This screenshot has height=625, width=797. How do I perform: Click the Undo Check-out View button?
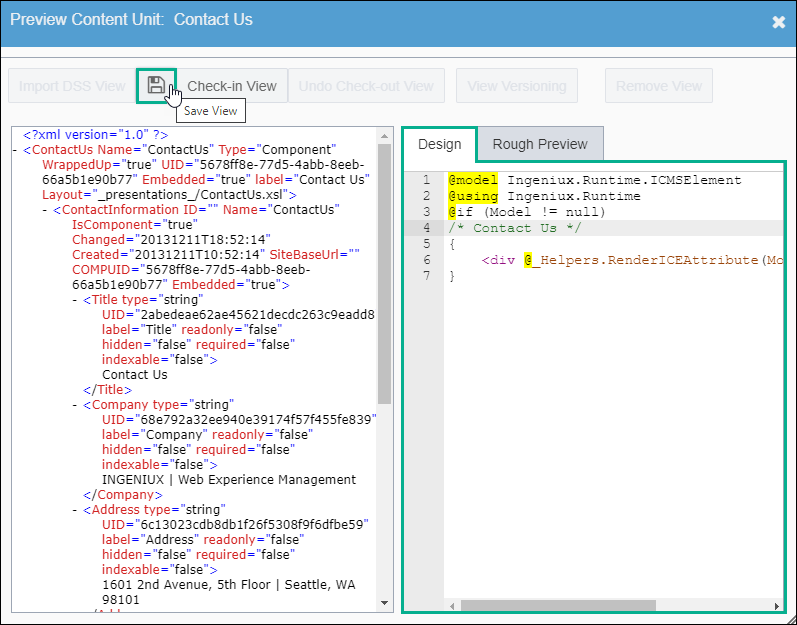(x=366, y=86)
